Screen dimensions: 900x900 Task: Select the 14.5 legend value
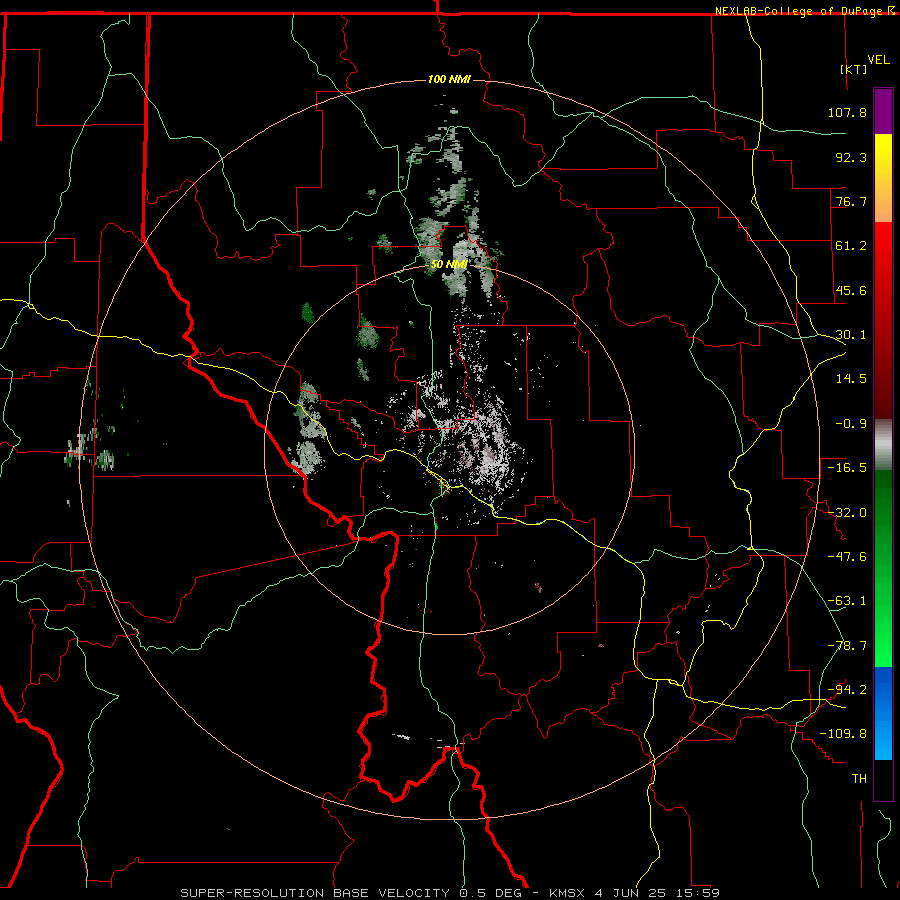[x=851, y=379]
